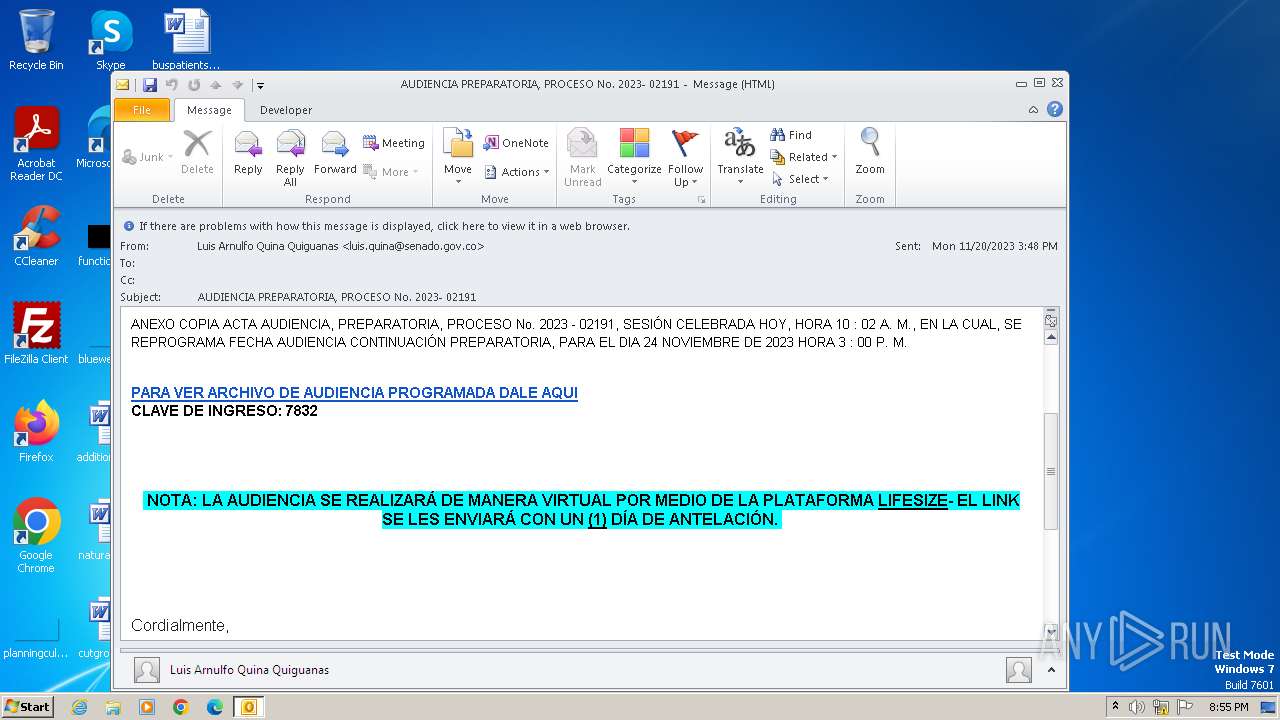
Task: Click the view in web browser info bar
Action: click(384, 226)
